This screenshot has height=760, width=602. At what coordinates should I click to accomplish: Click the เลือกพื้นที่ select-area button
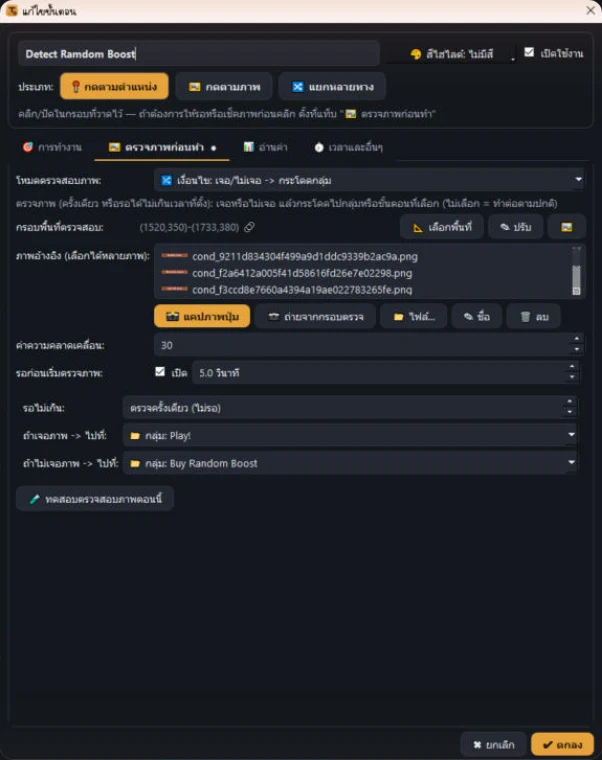tap(442, 227)
